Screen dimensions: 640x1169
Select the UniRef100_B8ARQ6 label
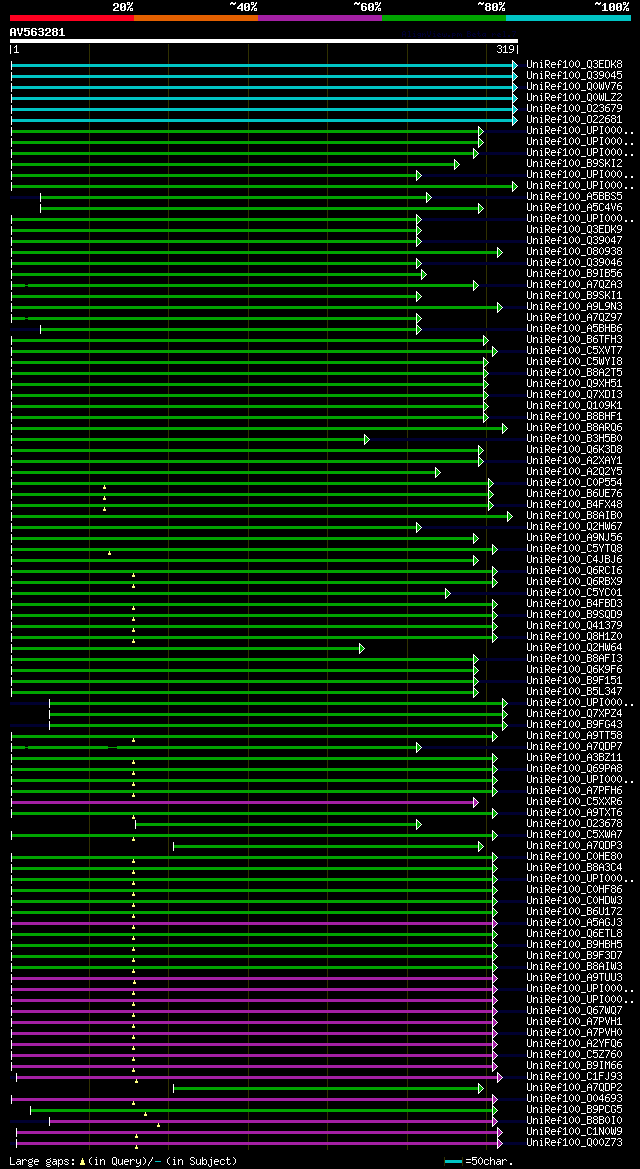[x=574, y=428]
